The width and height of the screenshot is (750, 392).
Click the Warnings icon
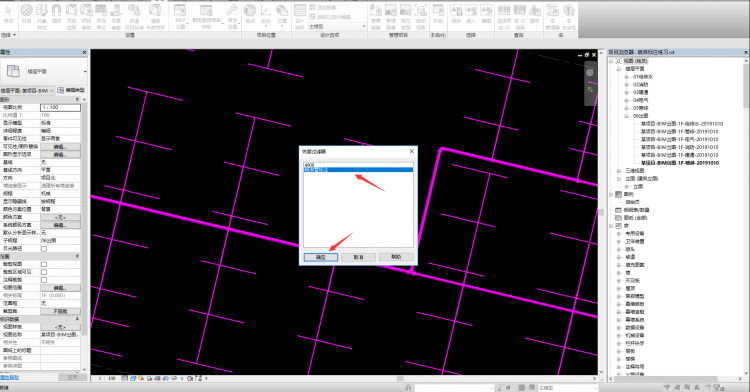535,14
